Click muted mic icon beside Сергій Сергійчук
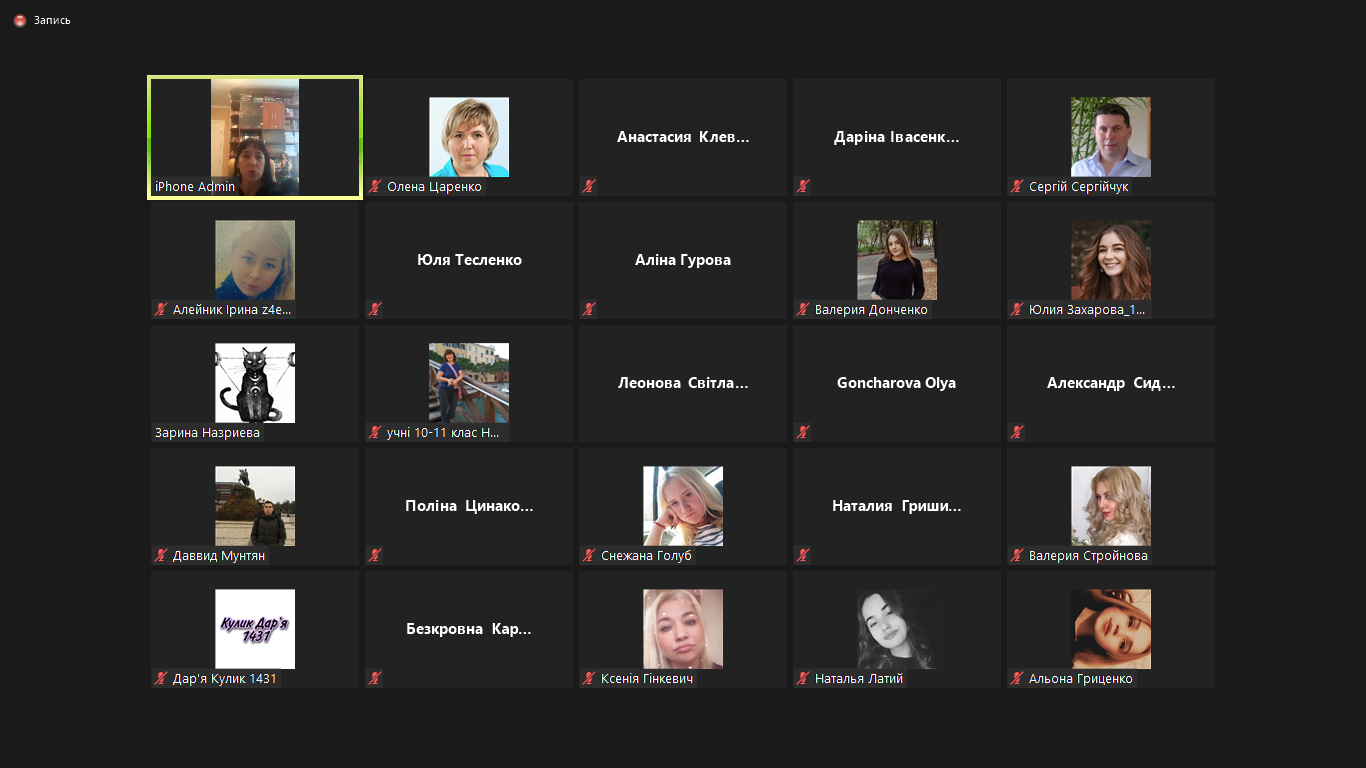Screen dimensions: 1366x768 coord(1018,187)
